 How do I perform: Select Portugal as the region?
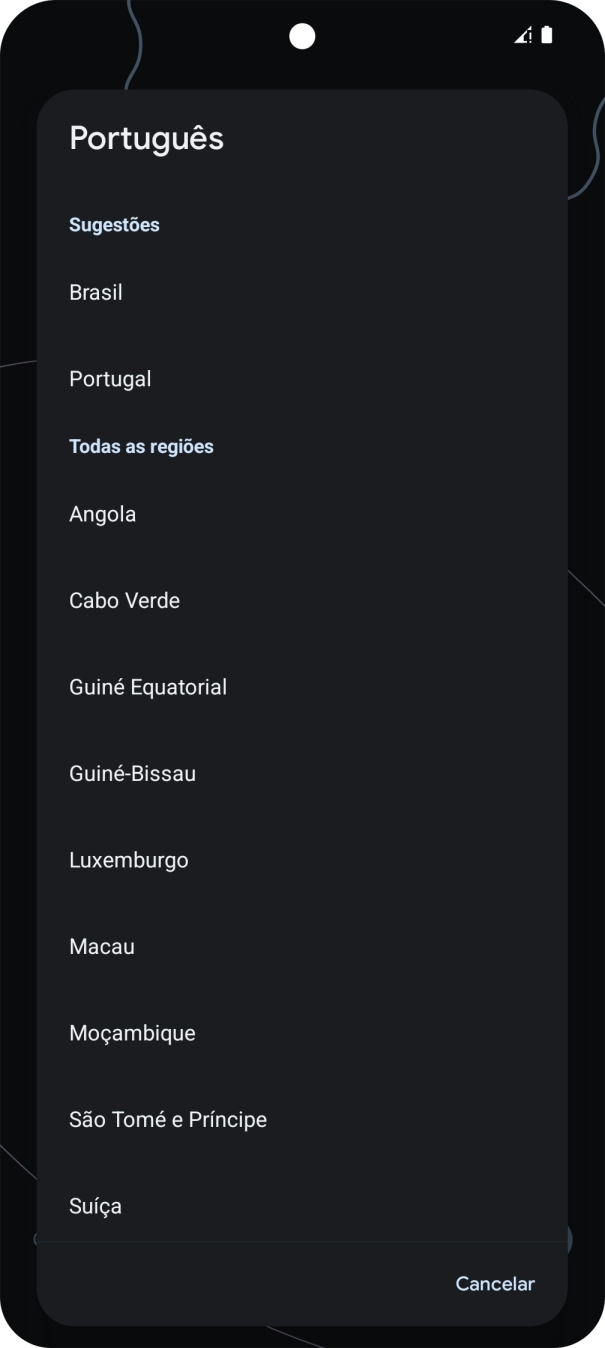coord(110,378)
